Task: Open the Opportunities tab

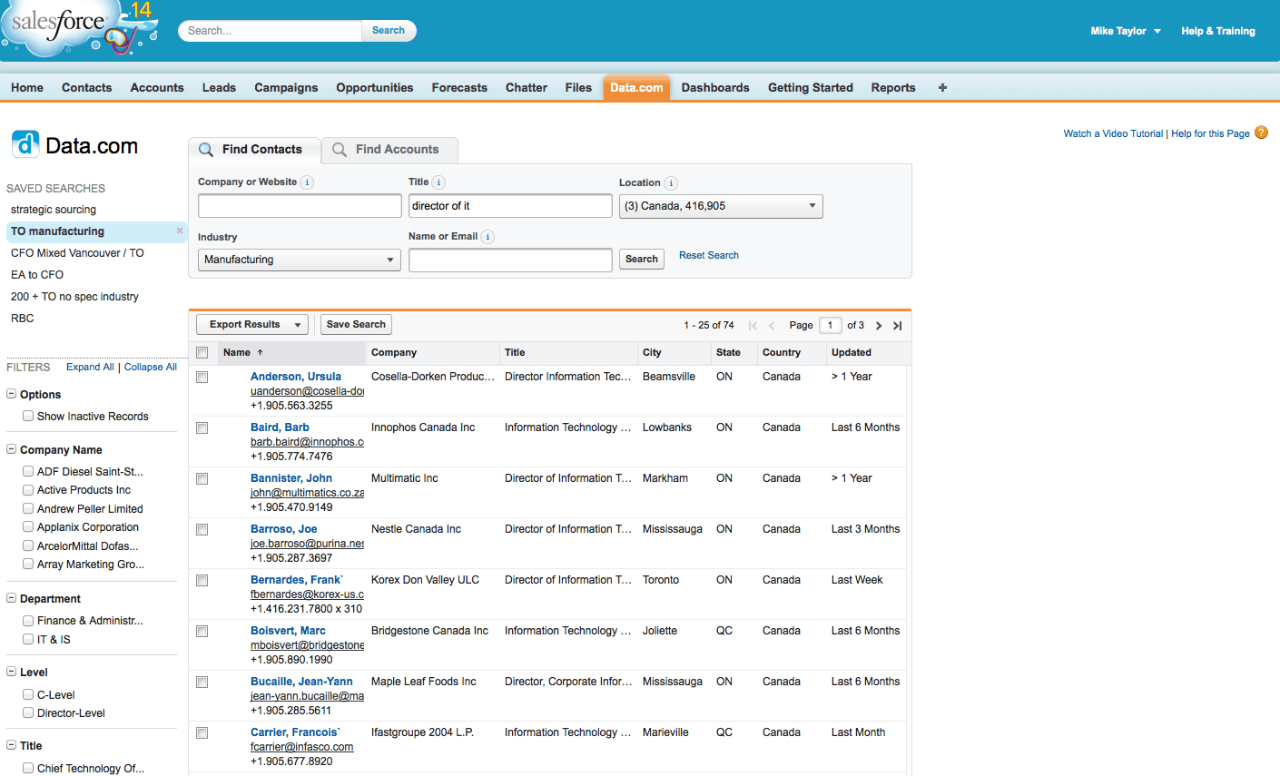Action: [375, 88]
